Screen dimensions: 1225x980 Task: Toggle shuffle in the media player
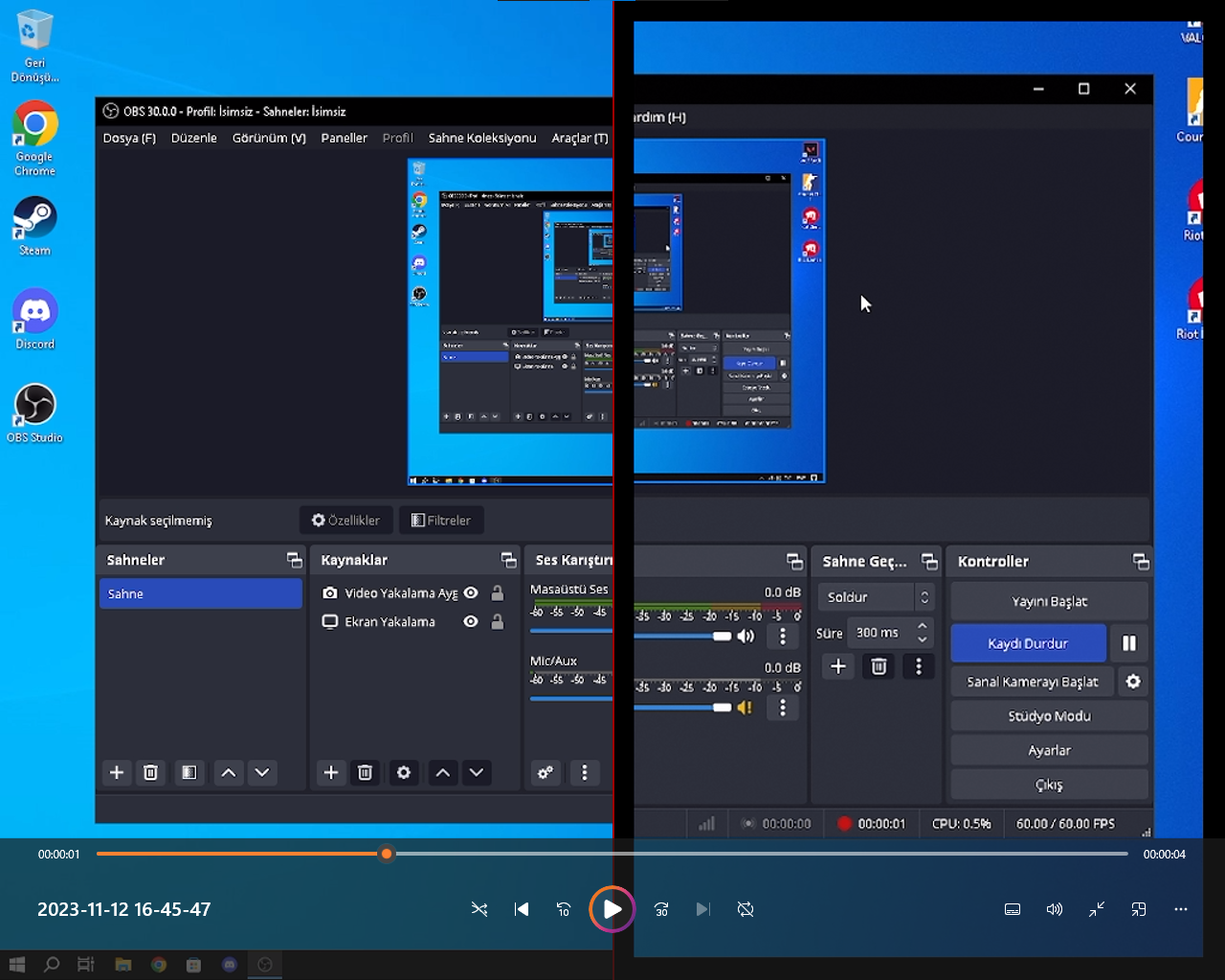[479, 909]
